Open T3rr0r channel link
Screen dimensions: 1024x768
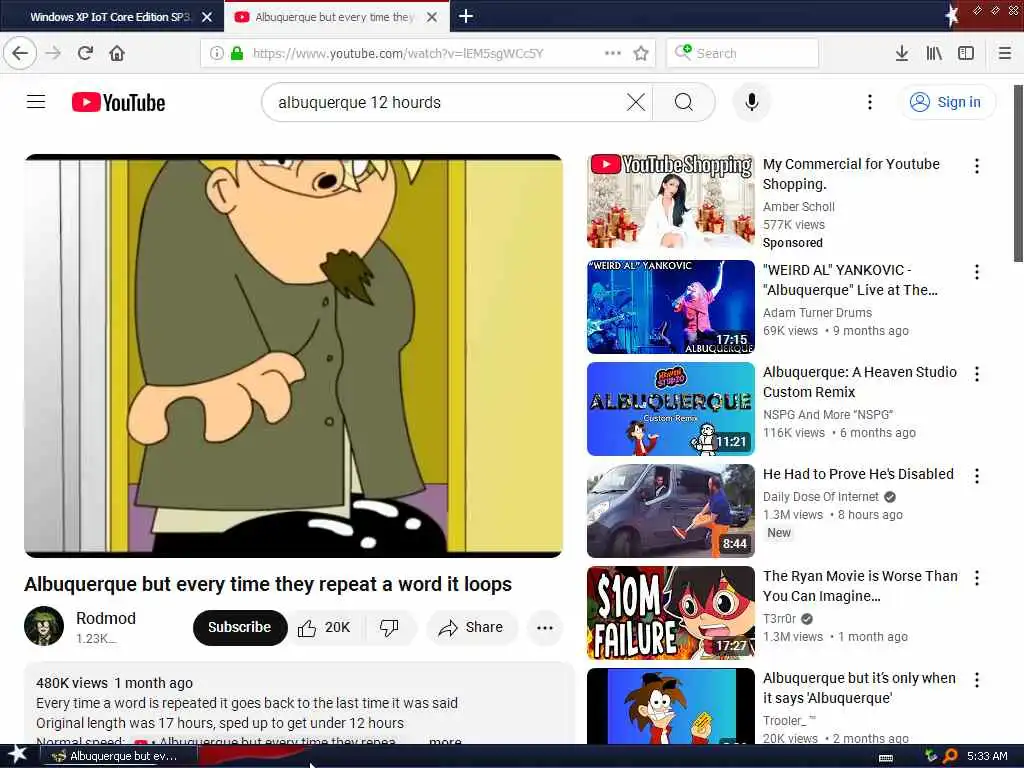pos(779,618)
